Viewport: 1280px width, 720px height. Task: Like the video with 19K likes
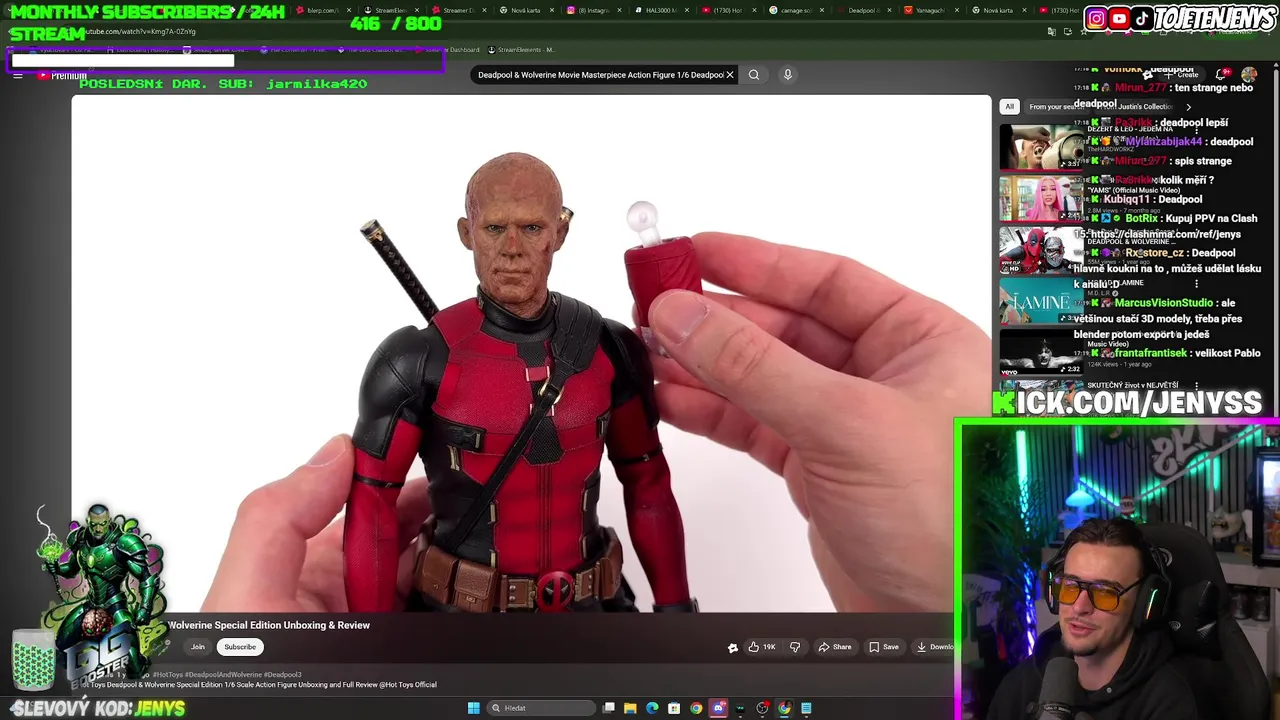[763, 647]
